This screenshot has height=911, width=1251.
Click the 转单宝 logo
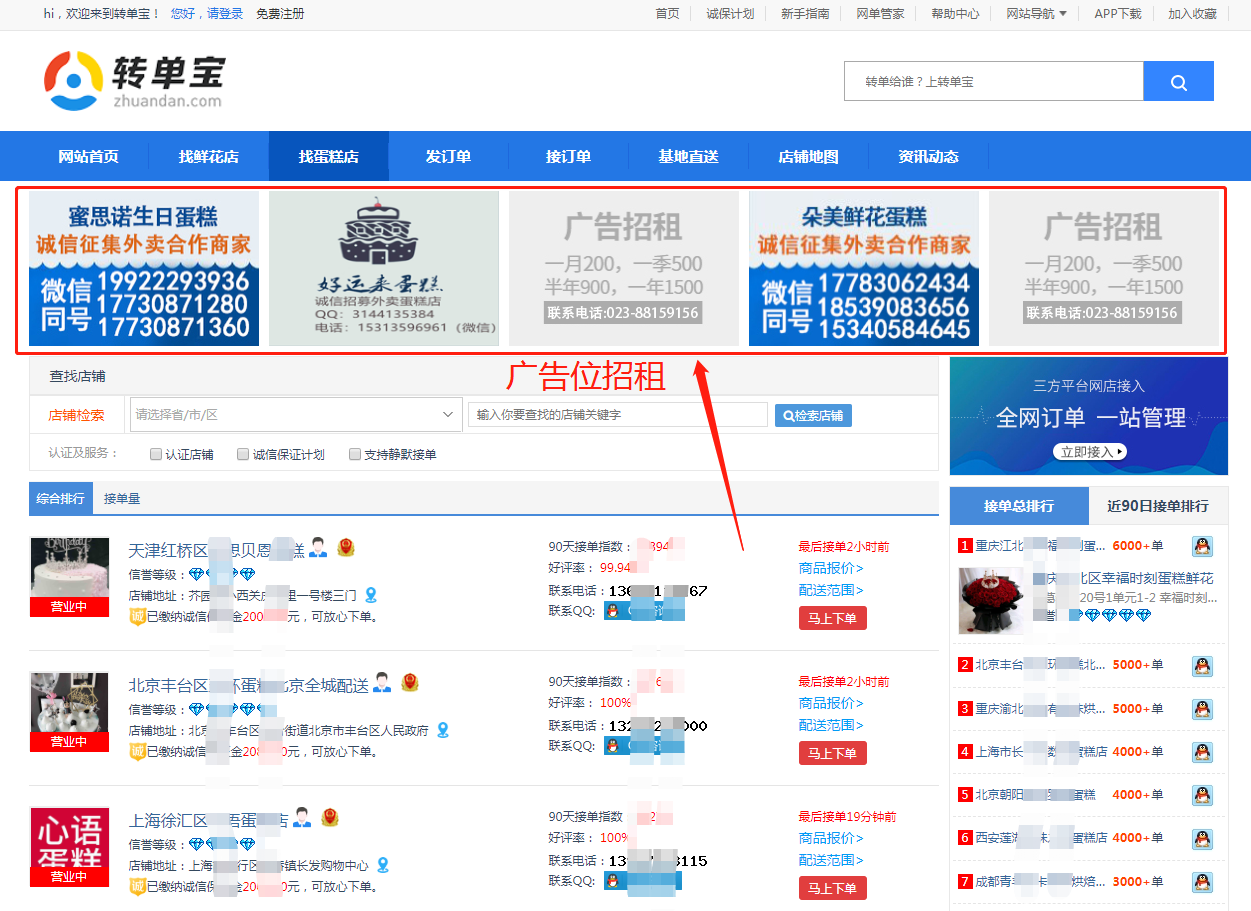click(134, 80)
